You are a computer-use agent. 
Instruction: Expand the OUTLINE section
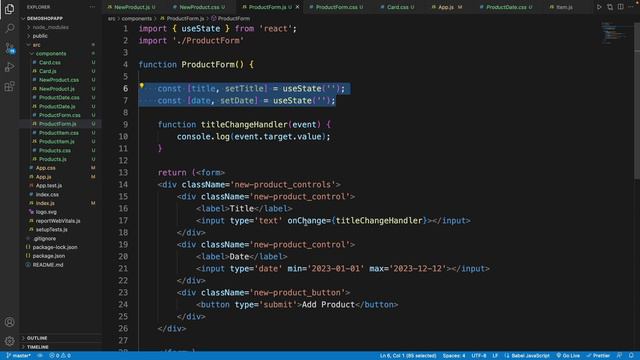(x=37, y=338)
